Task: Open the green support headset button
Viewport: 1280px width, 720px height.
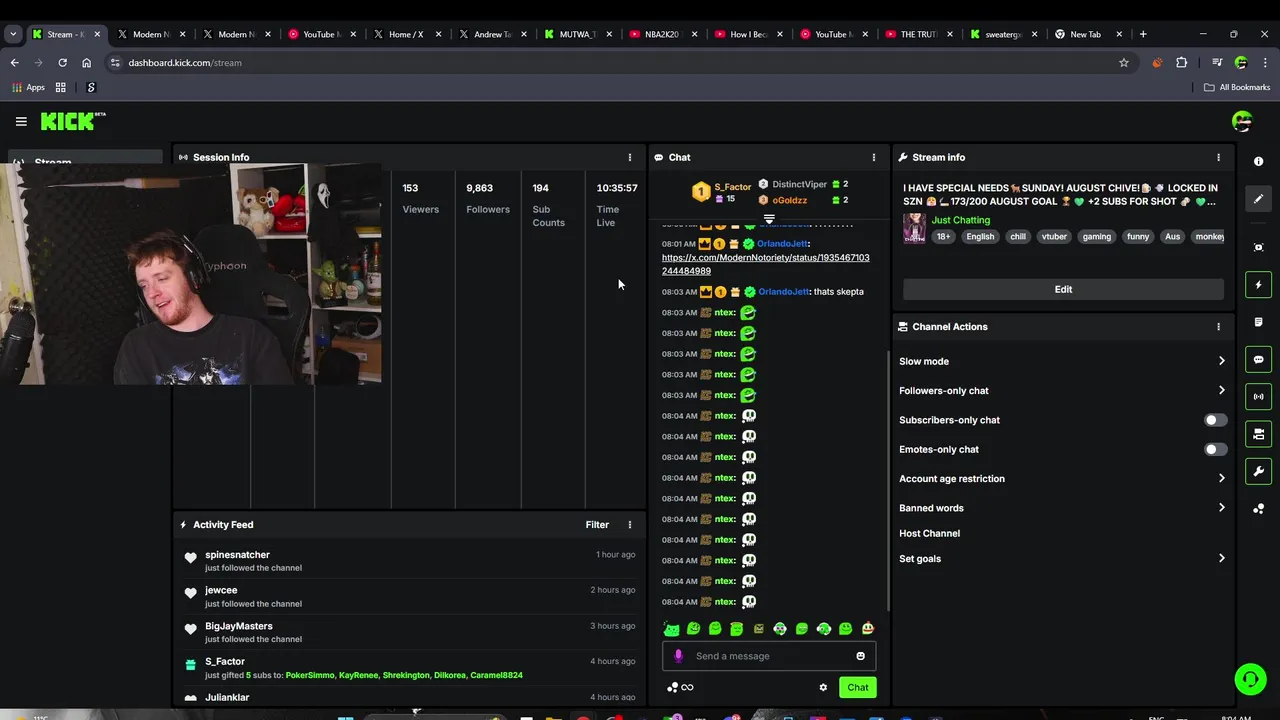Action: 1249,680
